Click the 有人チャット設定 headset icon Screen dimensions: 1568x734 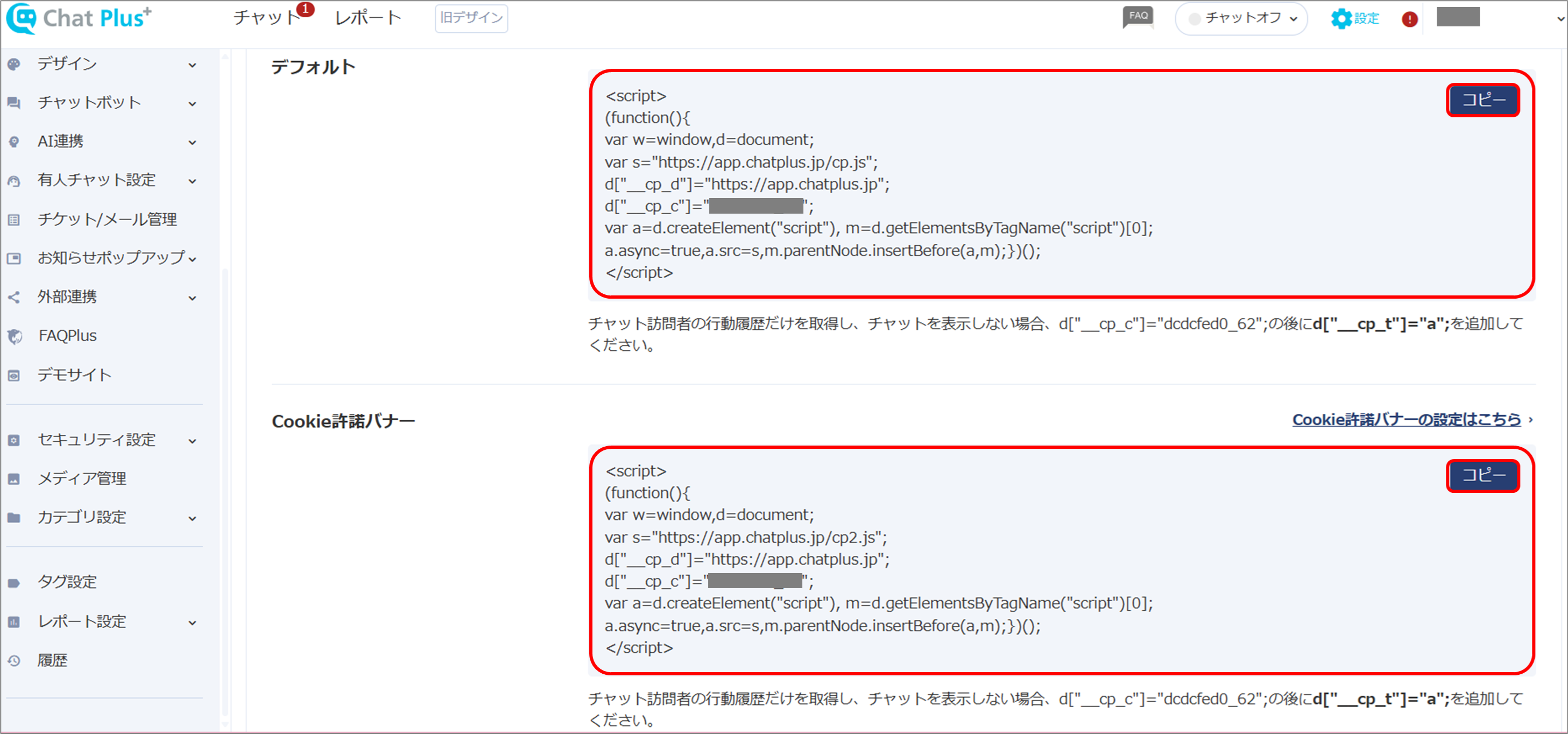pyautogui.click(x=14, y=181)
